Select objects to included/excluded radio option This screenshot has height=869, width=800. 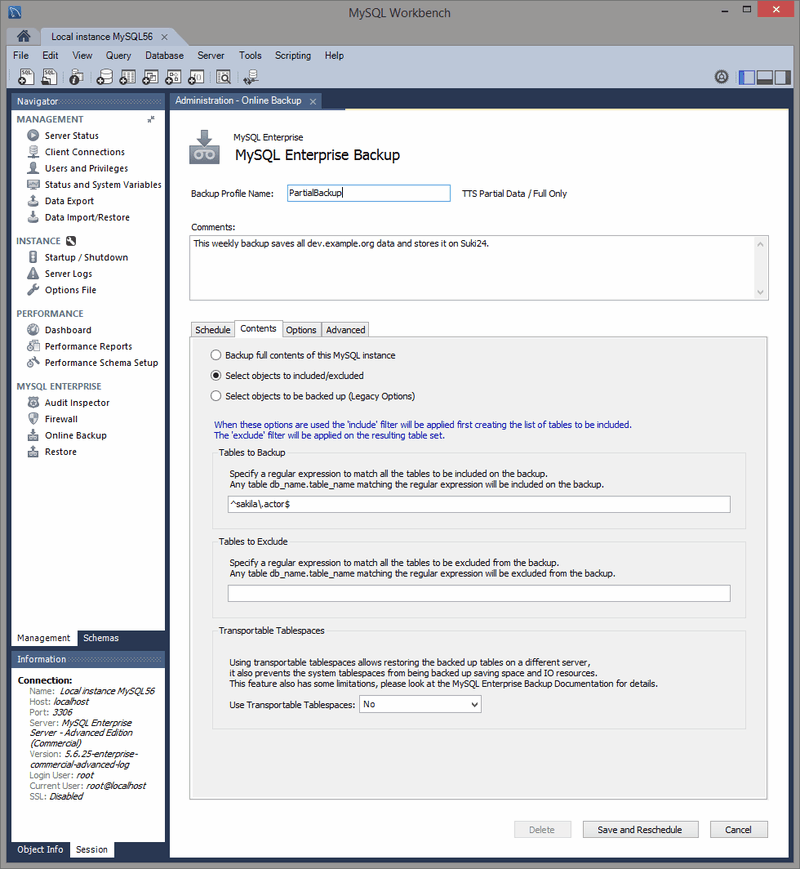[216, 375]
